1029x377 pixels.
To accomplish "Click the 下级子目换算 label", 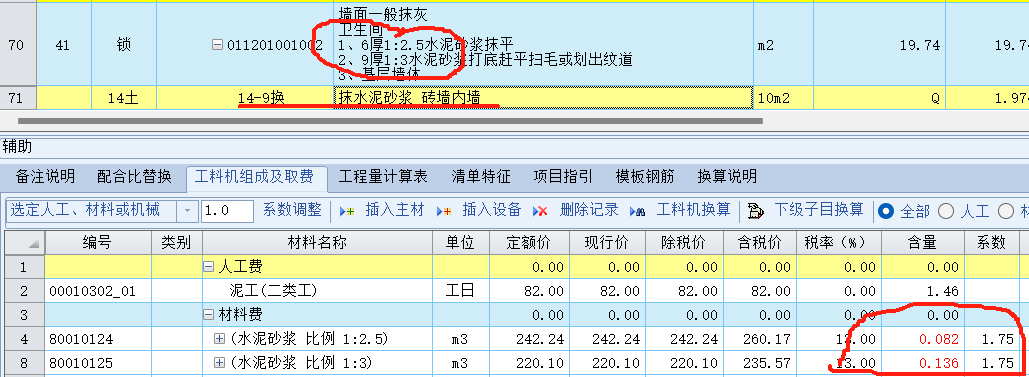I will pyautogui.click(x=819, y=210).
